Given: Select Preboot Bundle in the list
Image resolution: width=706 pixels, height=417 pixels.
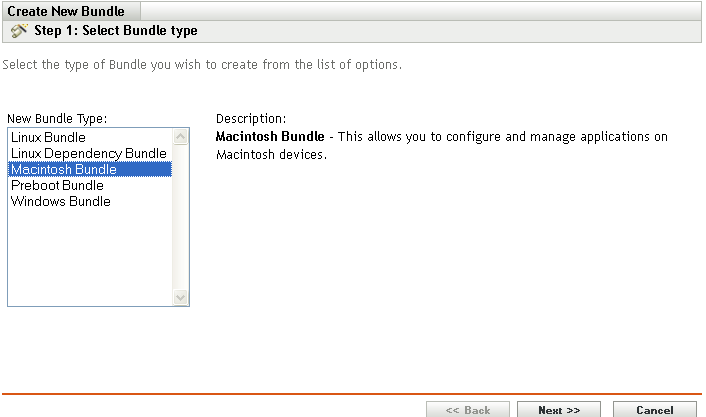Looking at the screenshot, I should pyautogui.click(x=57, y=185).
